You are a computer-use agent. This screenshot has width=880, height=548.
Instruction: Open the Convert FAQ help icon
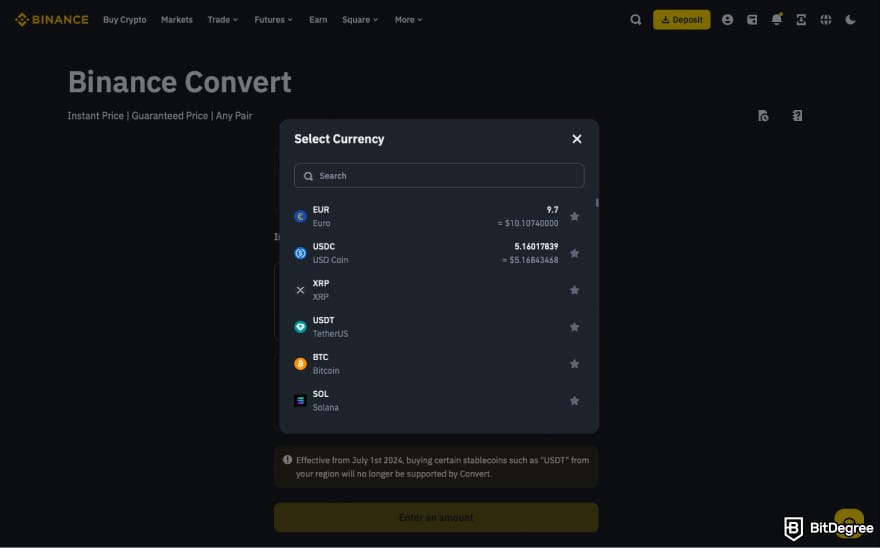797,116
